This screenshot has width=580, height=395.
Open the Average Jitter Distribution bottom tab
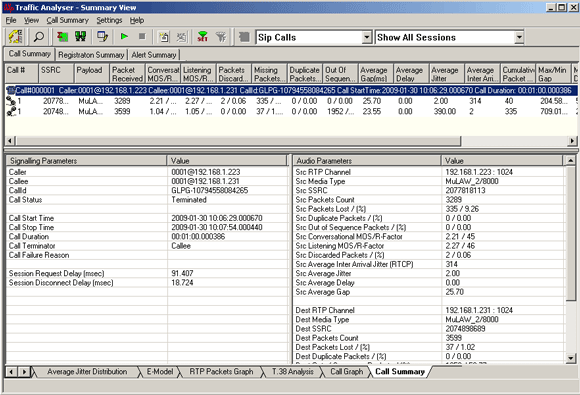87,372
